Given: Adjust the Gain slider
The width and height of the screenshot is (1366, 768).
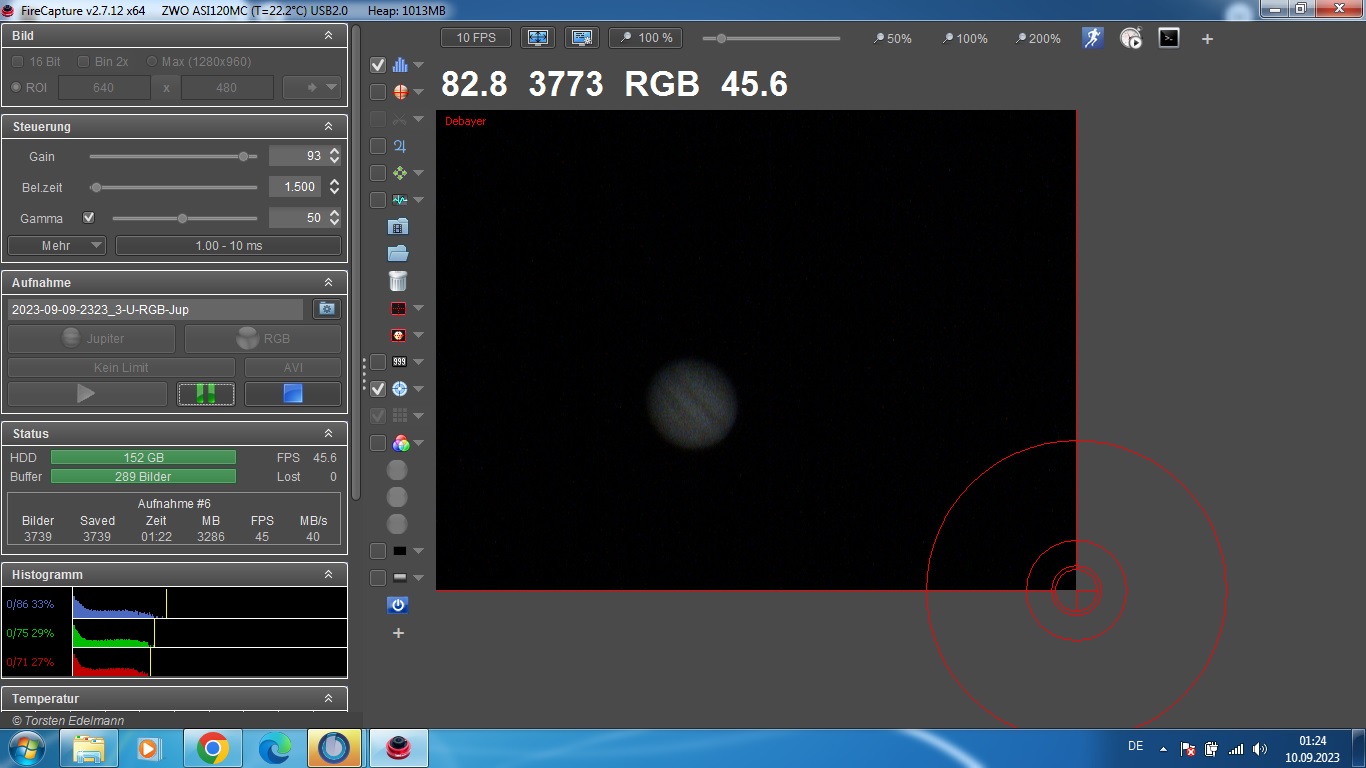Looking at the screenshot, I should pos(243,156).
